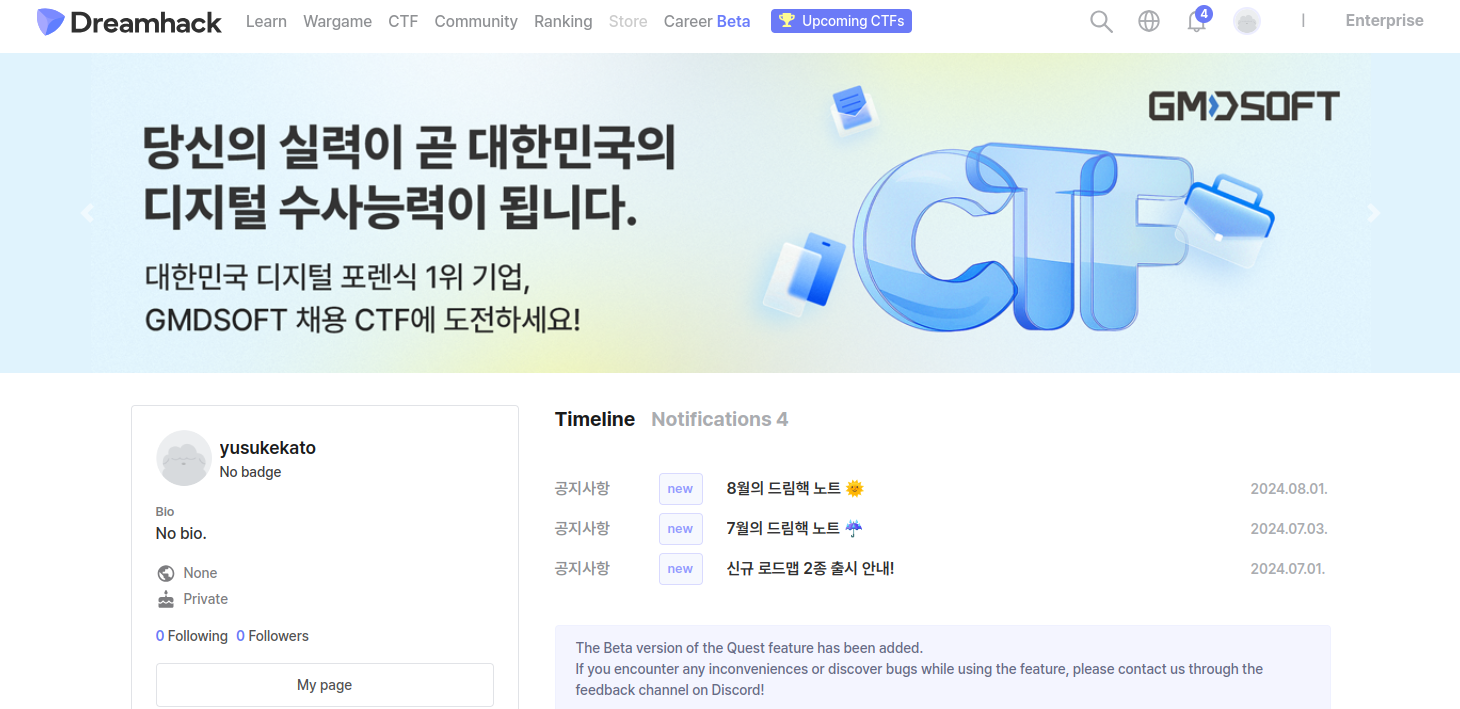Click the Enterprise link in header
The height and width of the screenshot is (709, 1460).
(x=1384, y=21)
